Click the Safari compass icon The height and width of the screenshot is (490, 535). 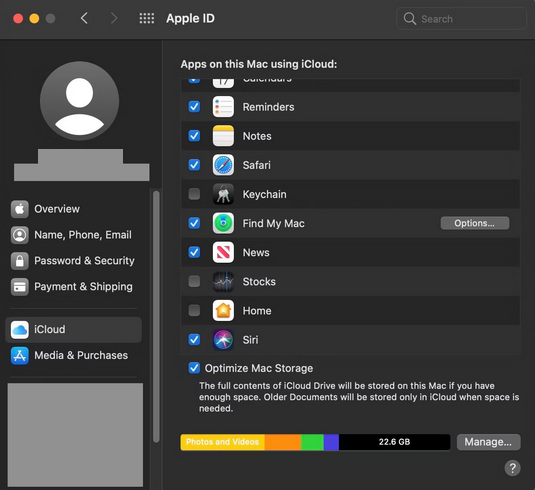click(223, 165)
